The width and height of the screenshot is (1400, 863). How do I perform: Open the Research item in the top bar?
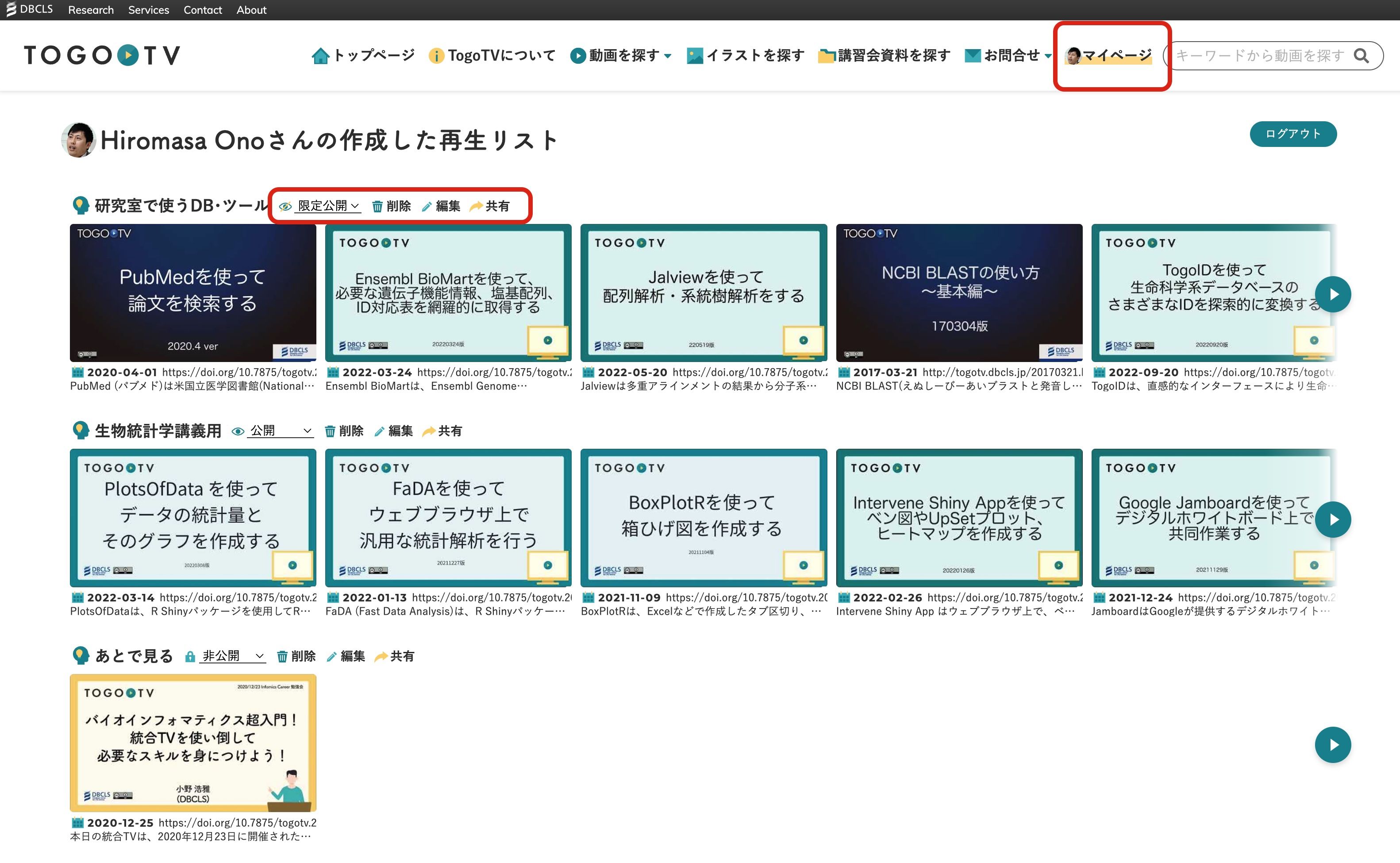coord(91,10)
